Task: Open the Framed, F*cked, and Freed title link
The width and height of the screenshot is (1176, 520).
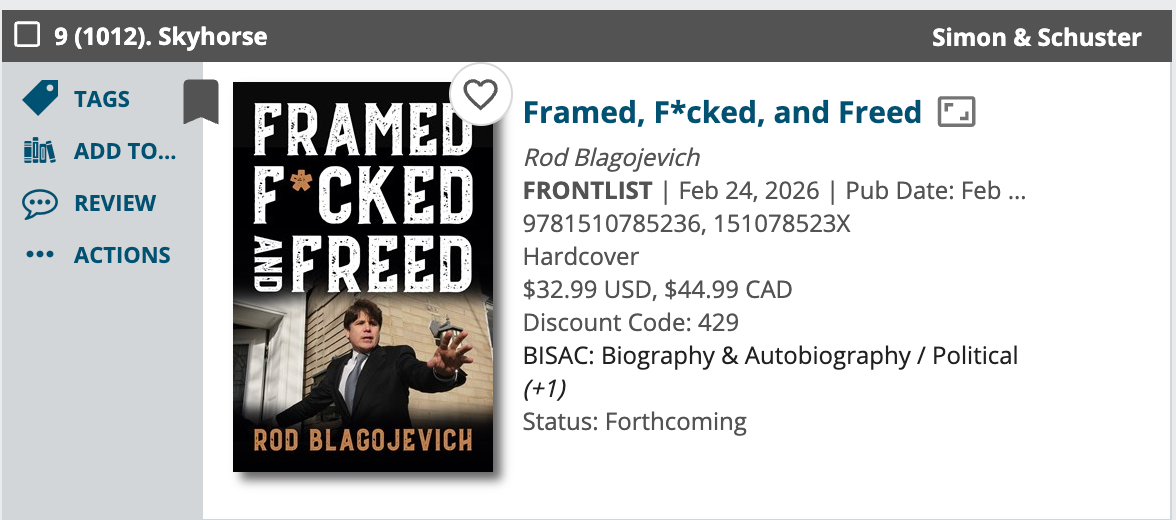Action: point(722,112)
